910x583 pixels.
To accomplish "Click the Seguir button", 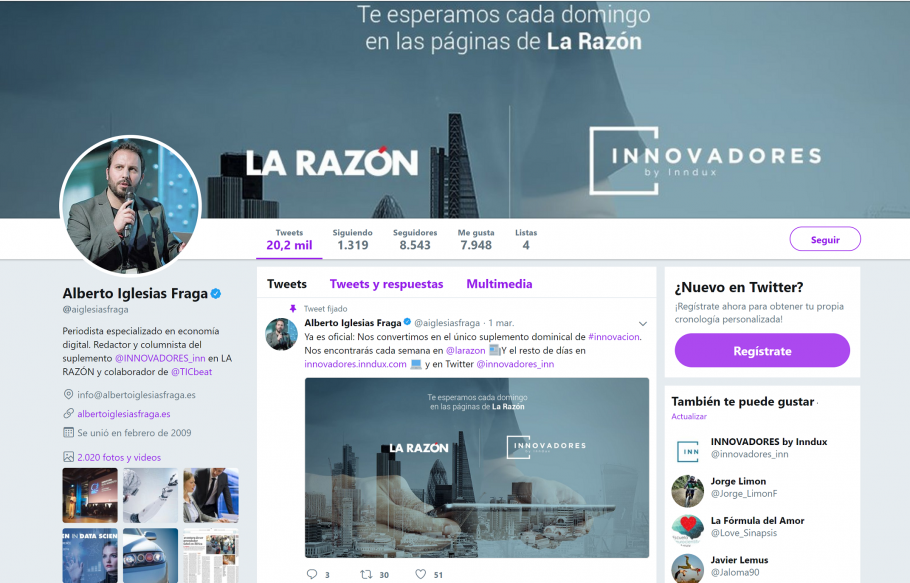I will point(825,239).
